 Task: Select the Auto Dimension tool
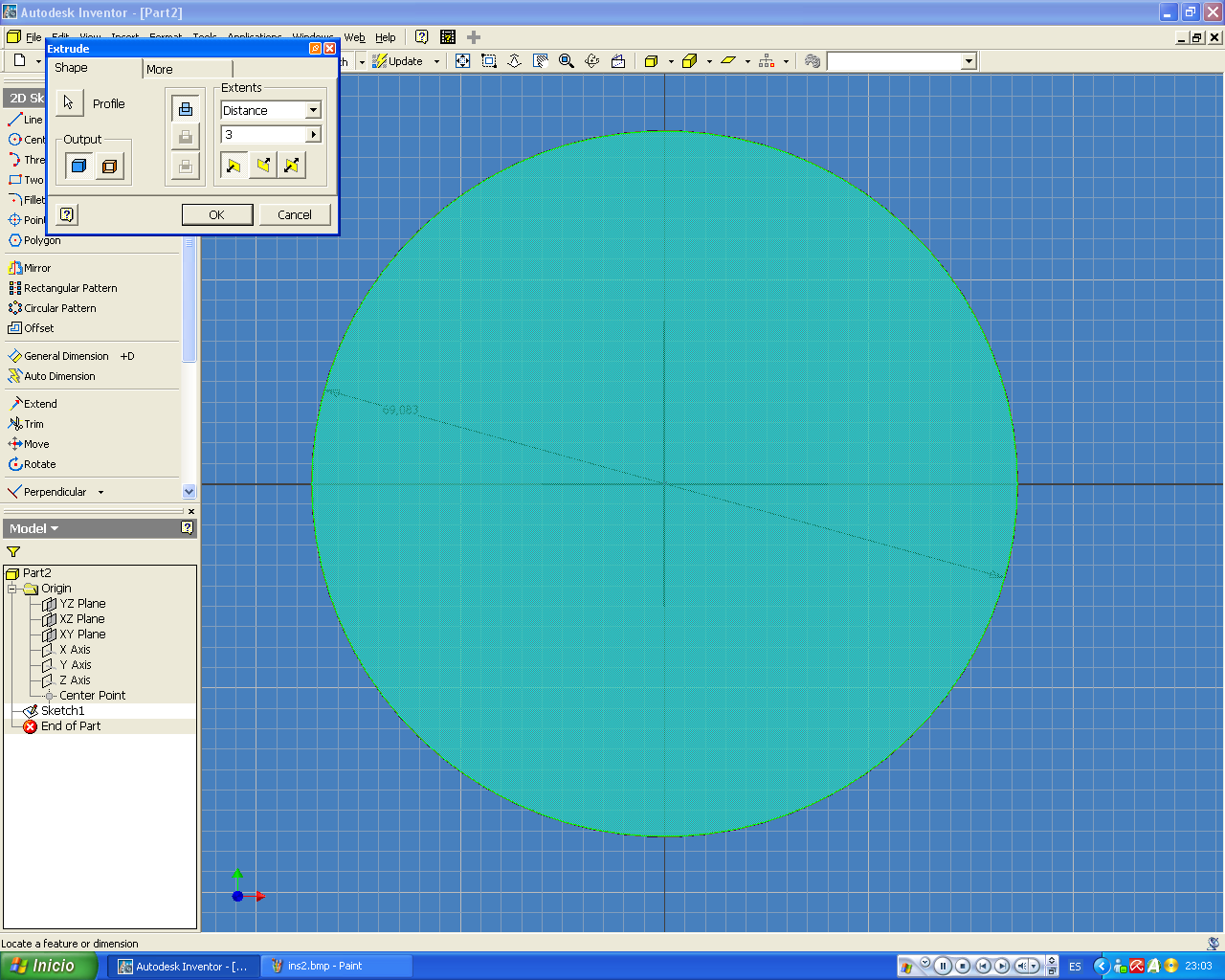52,376
